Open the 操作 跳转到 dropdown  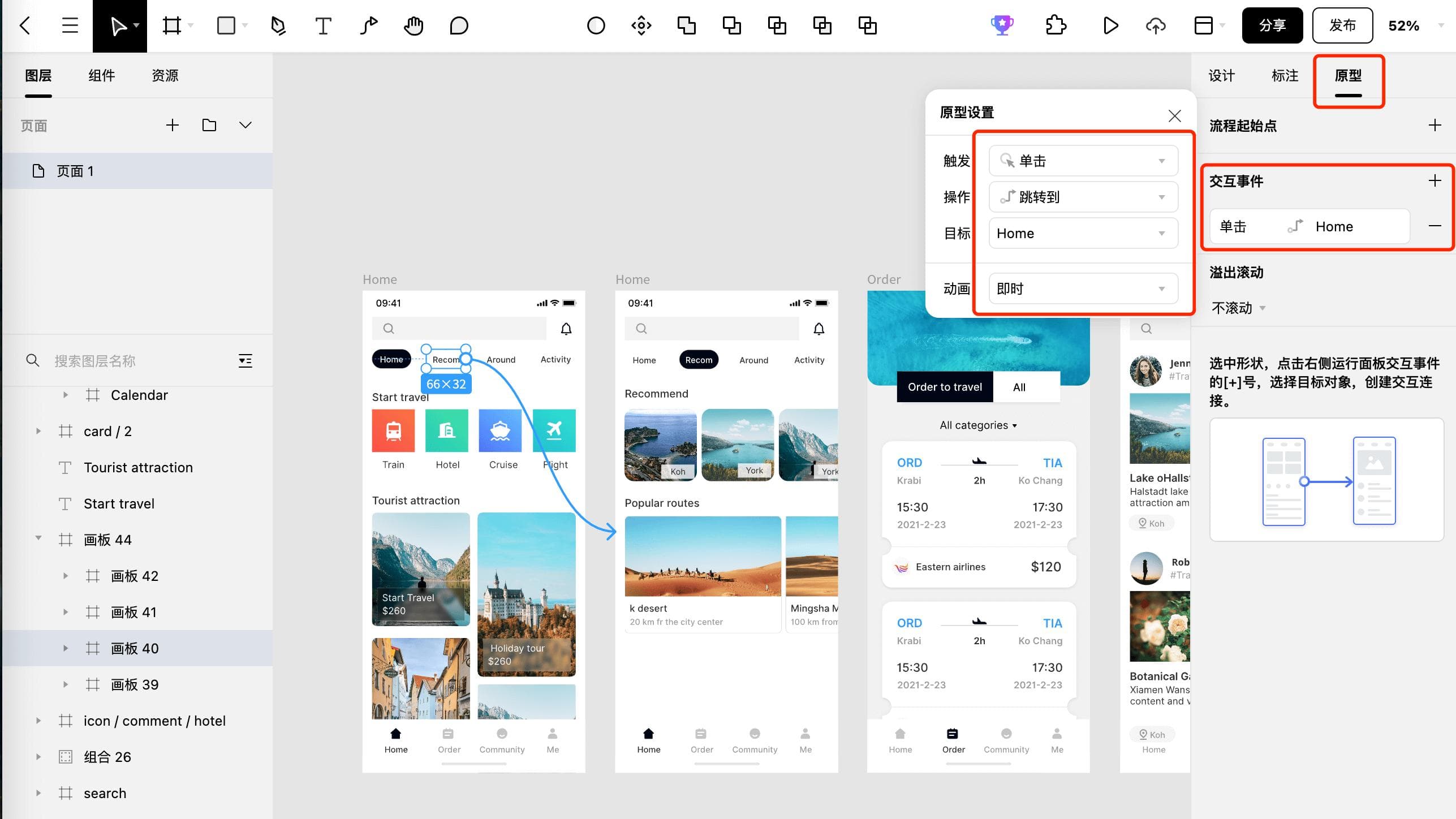[1083, 197]
